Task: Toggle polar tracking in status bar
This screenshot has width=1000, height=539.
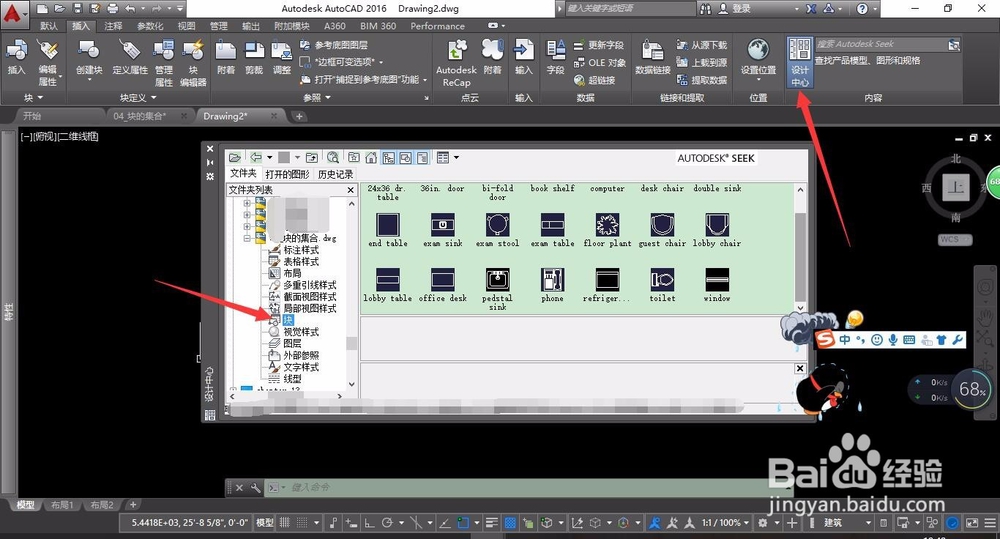Action: point(387,522)
